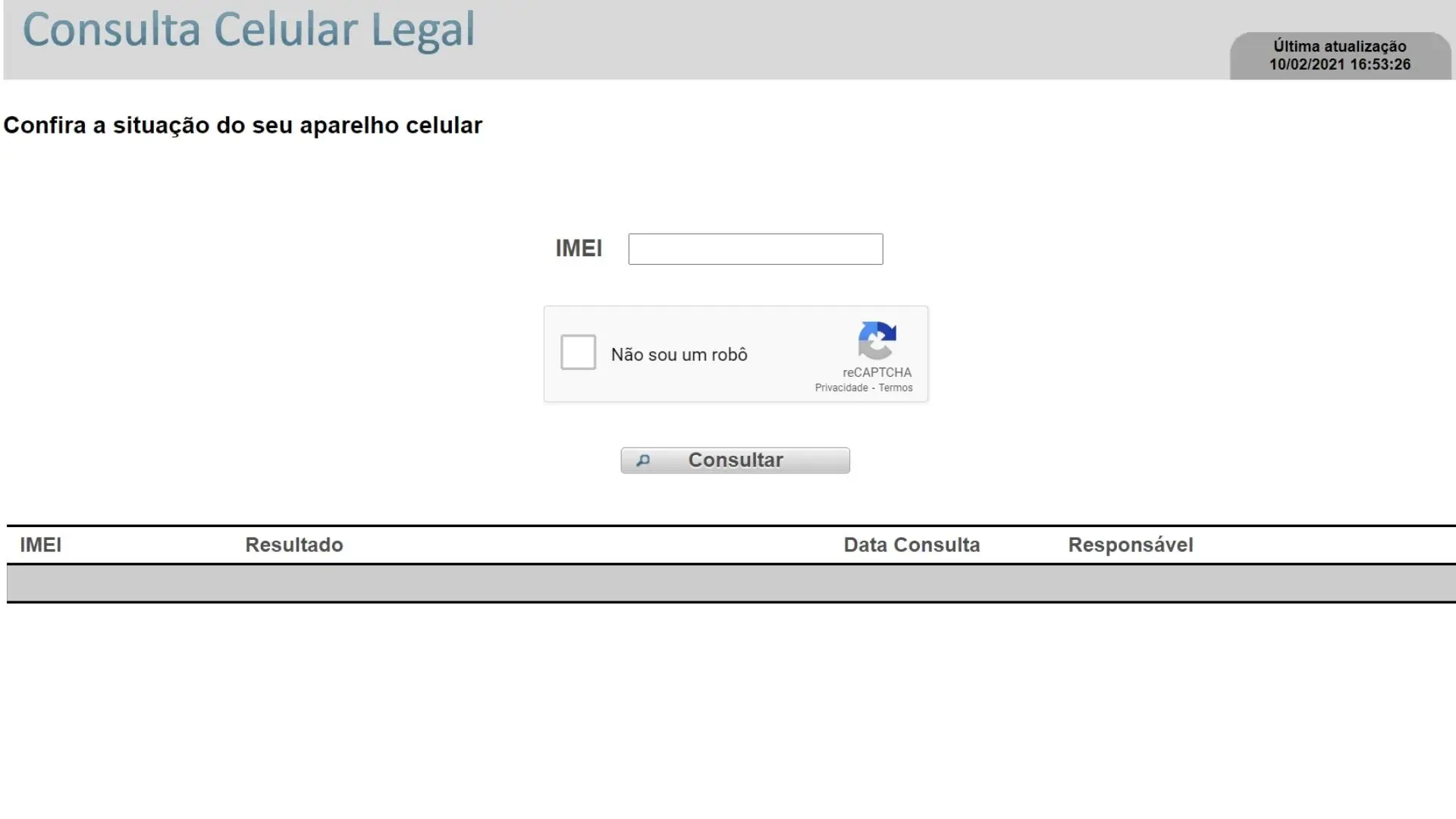Click the reCAPTCHA logo icon
Viewport: 1456px width, 819px height.
[x=877, y=340]
